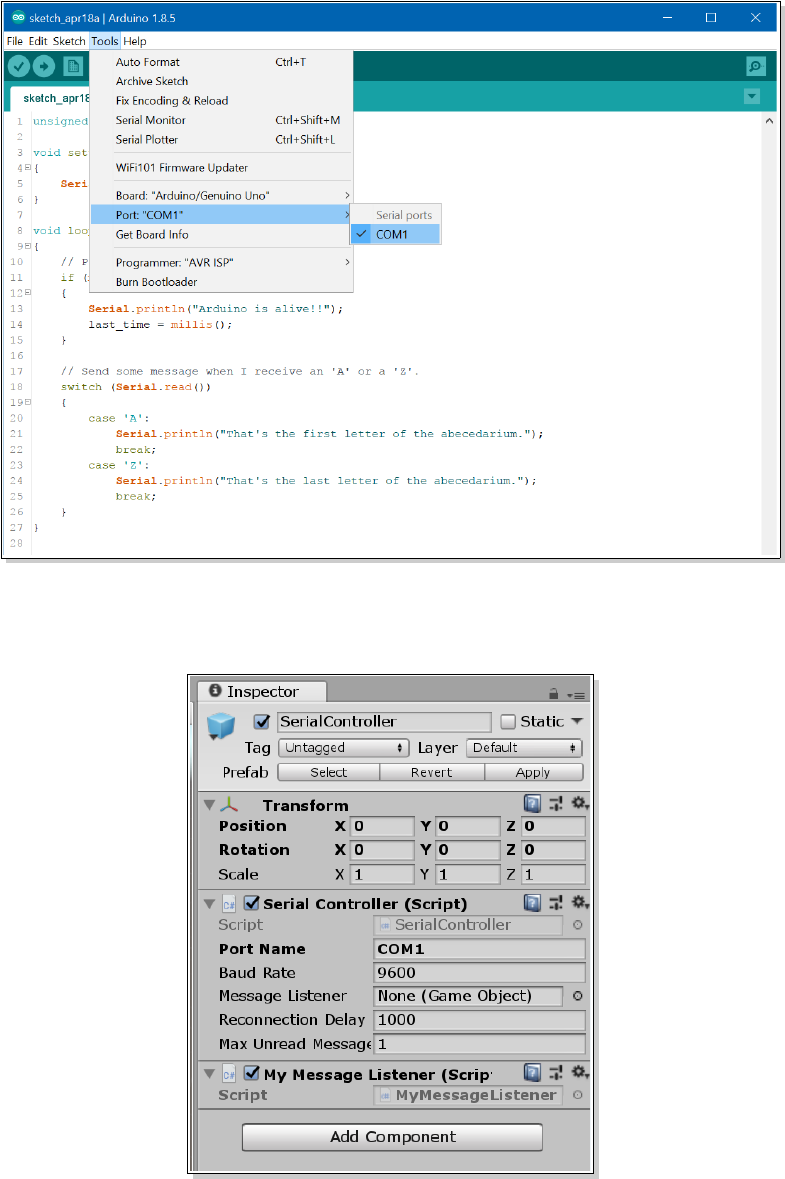Click the Arduino editor scroll up arrow

(768, 121)
